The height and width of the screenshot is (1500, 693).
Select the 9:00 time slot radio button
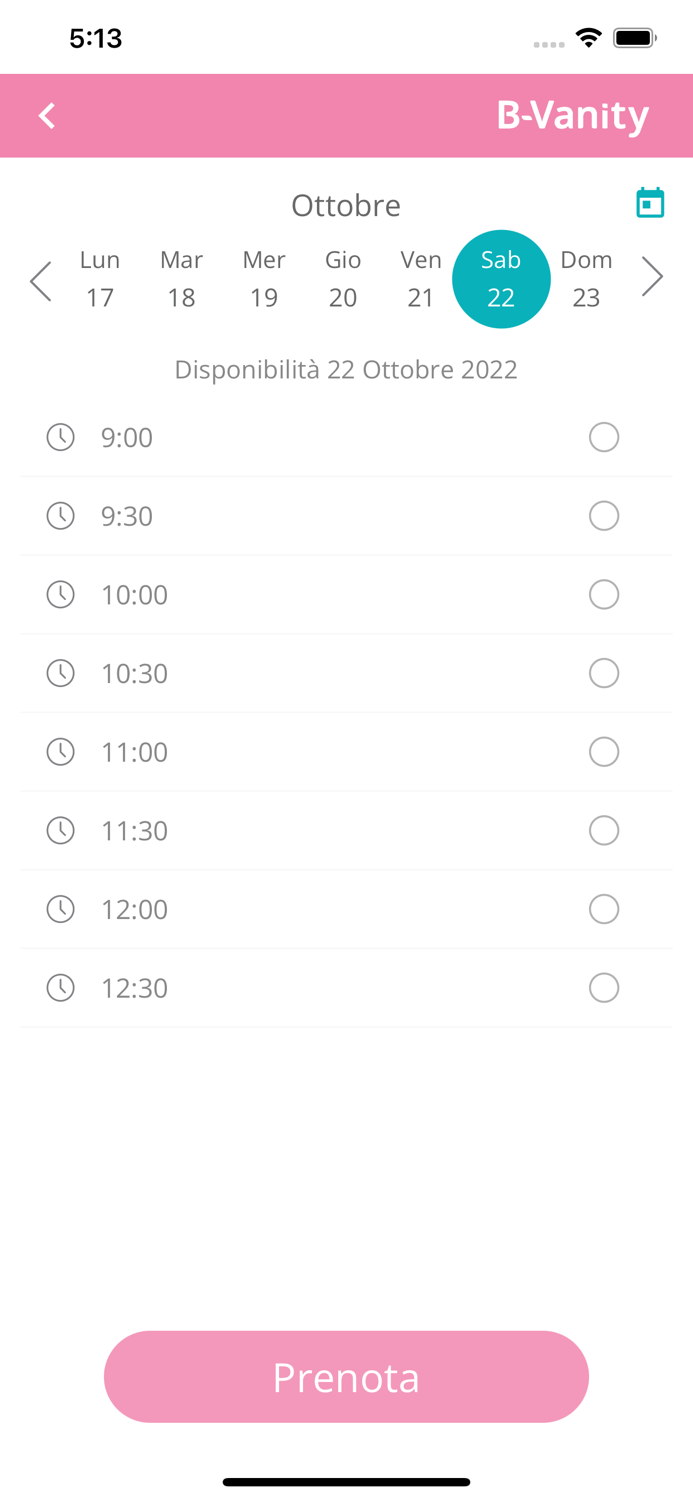pos(604,437)
